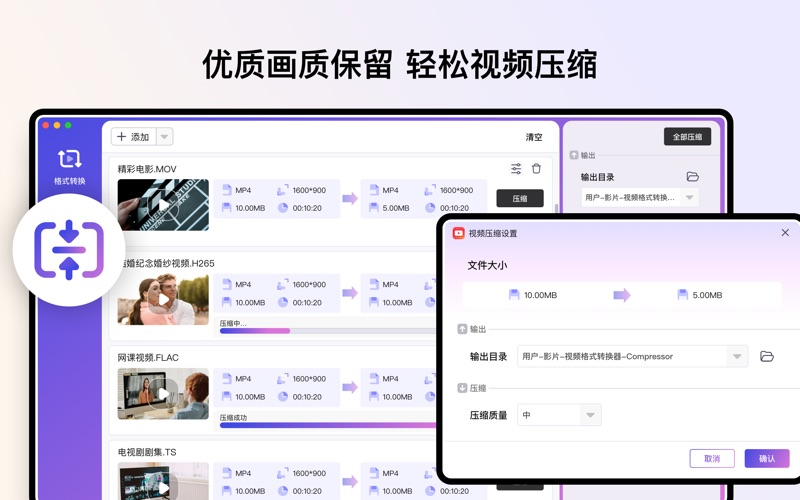
Task: Open dialog 输出目录 combo box
Action: 632,356
